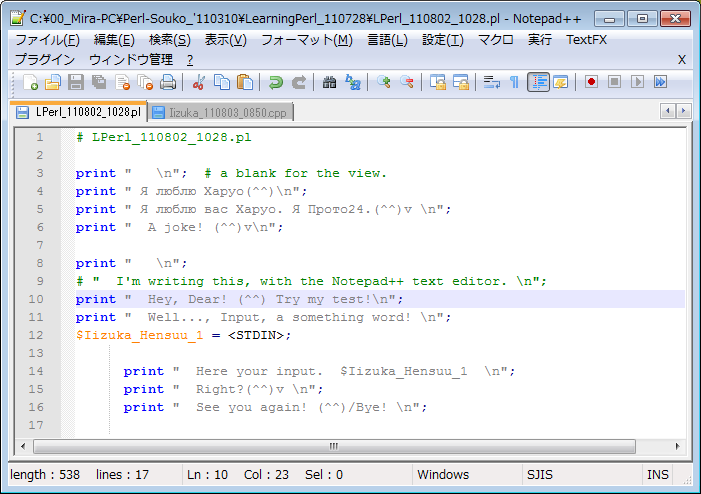This screenshot has width=701, height=494.
Task: Open the プラグイン menu
Action: [45, 59]
